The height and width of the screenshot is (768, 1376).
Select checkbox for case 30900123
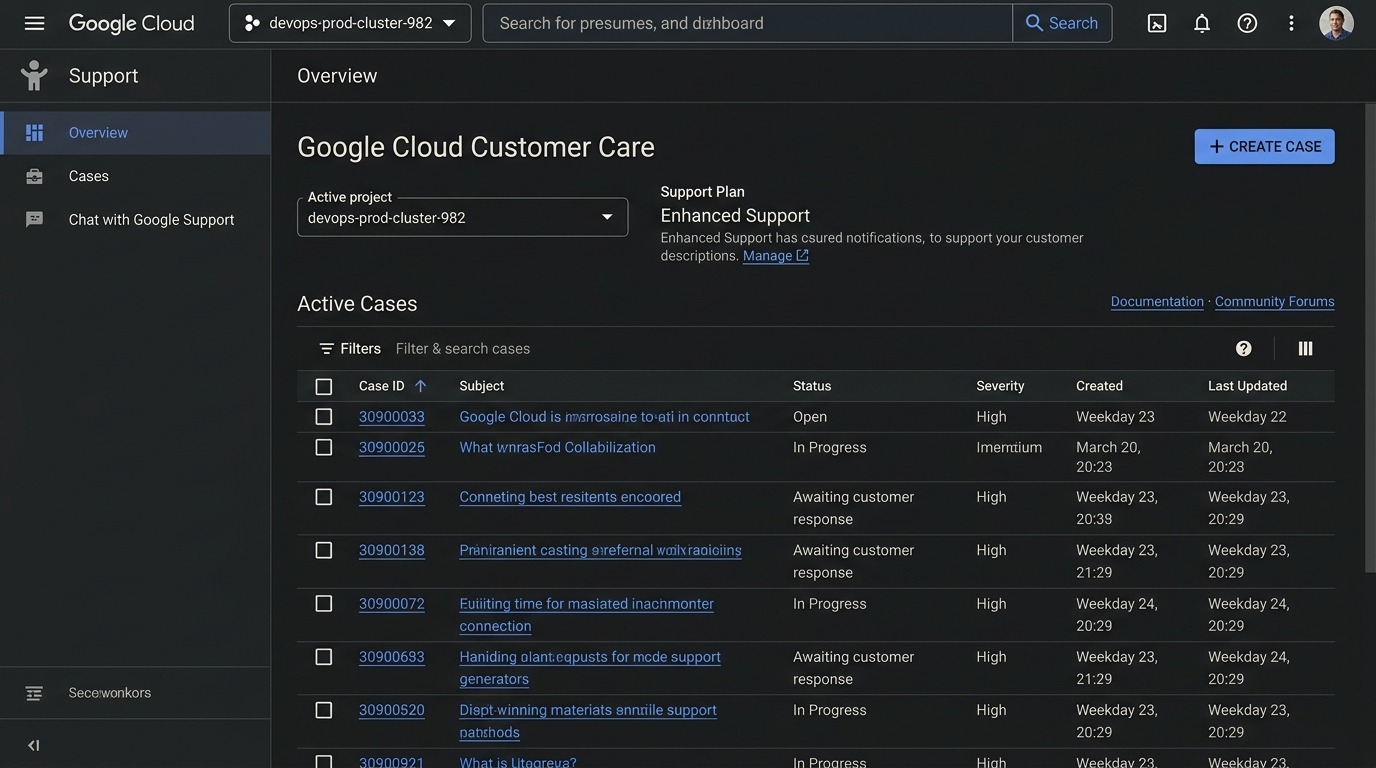coord(323,497)
